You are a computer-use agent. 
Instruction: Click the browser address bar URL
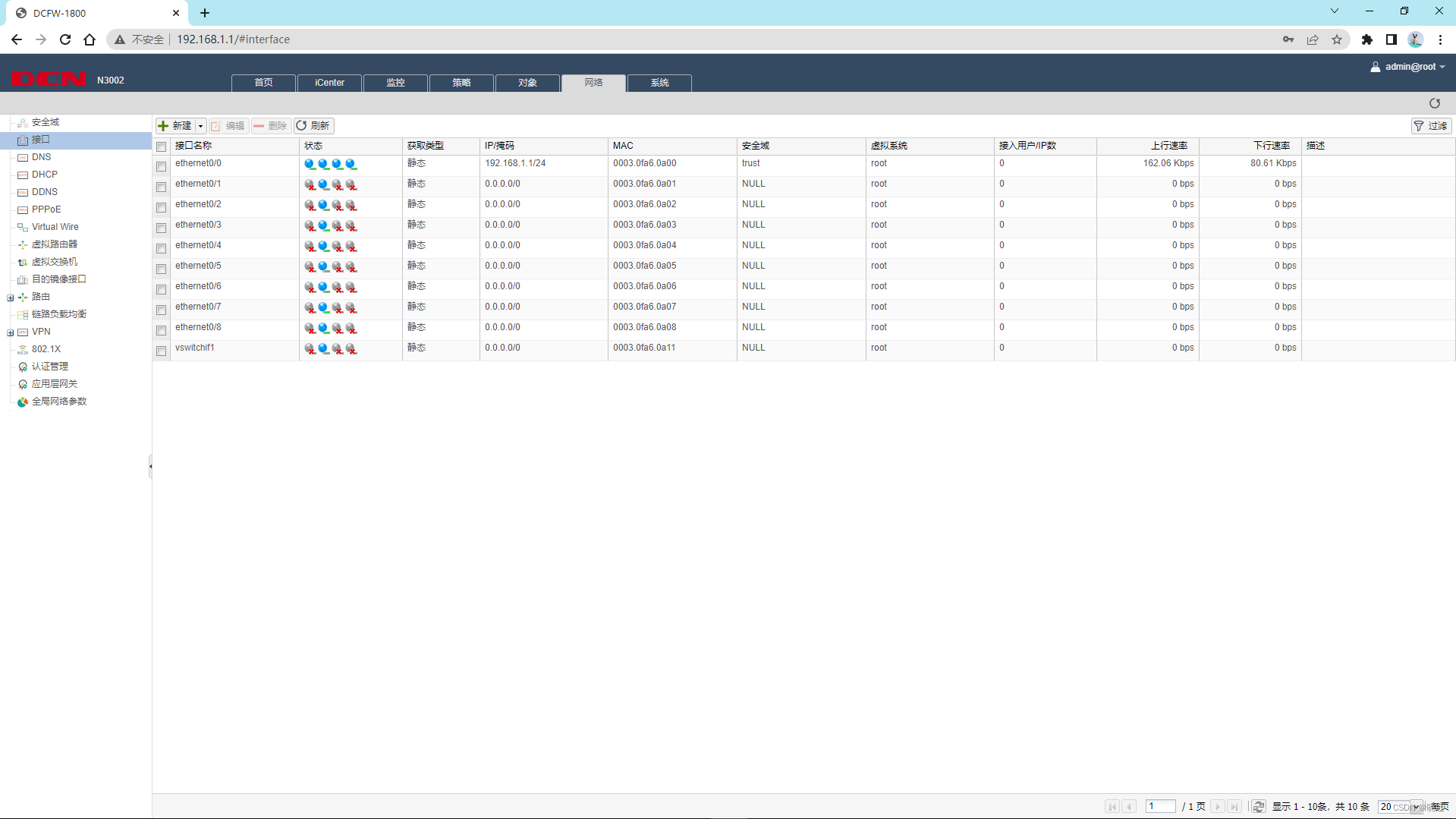click(233, 39)
